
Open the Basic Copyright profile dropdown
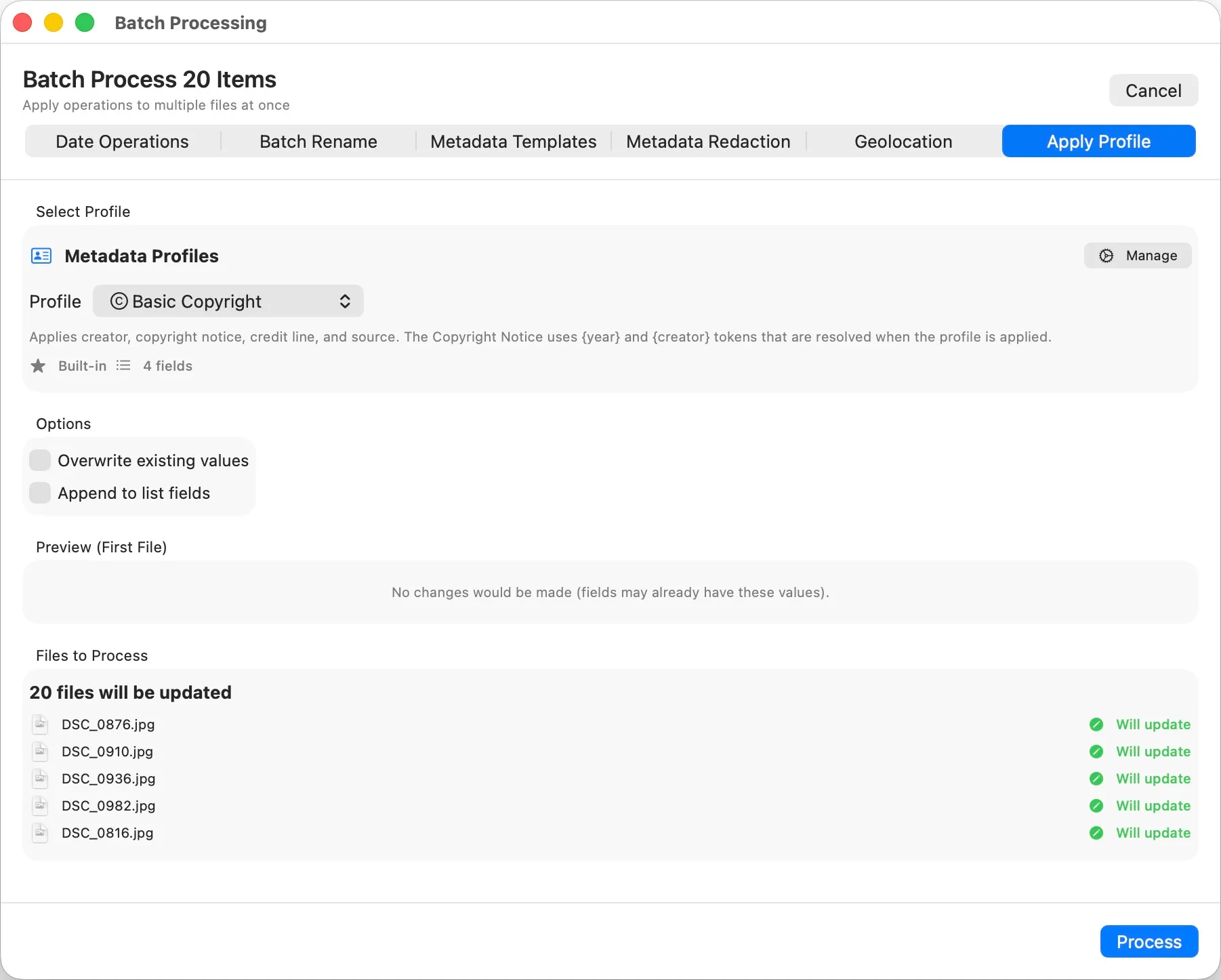(x=228, y=301)
